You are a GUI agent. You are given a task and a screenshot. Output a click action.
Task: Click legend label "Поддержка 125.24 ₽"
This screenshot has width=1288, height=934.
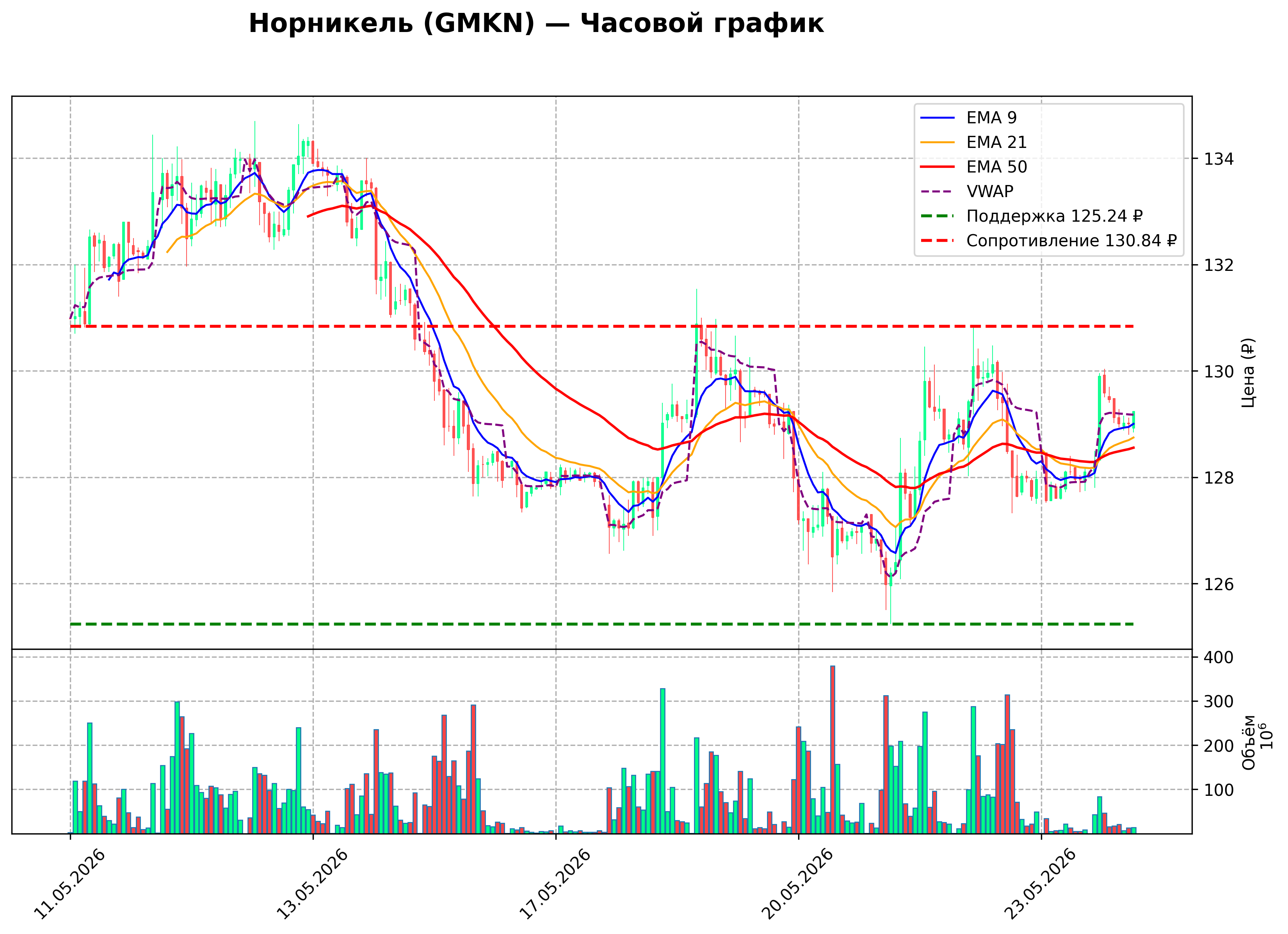click(1055, 216)
